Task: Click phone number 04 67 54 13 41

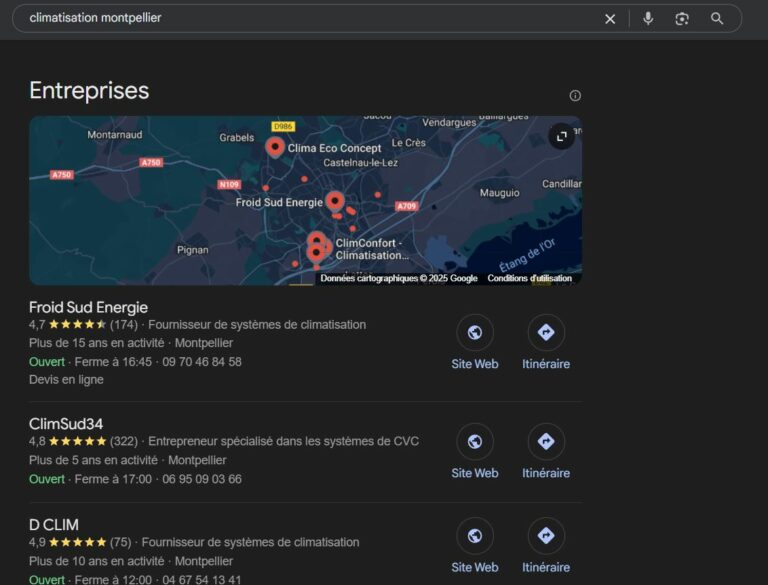Action: pyautogui.click(x=202, y=580)
